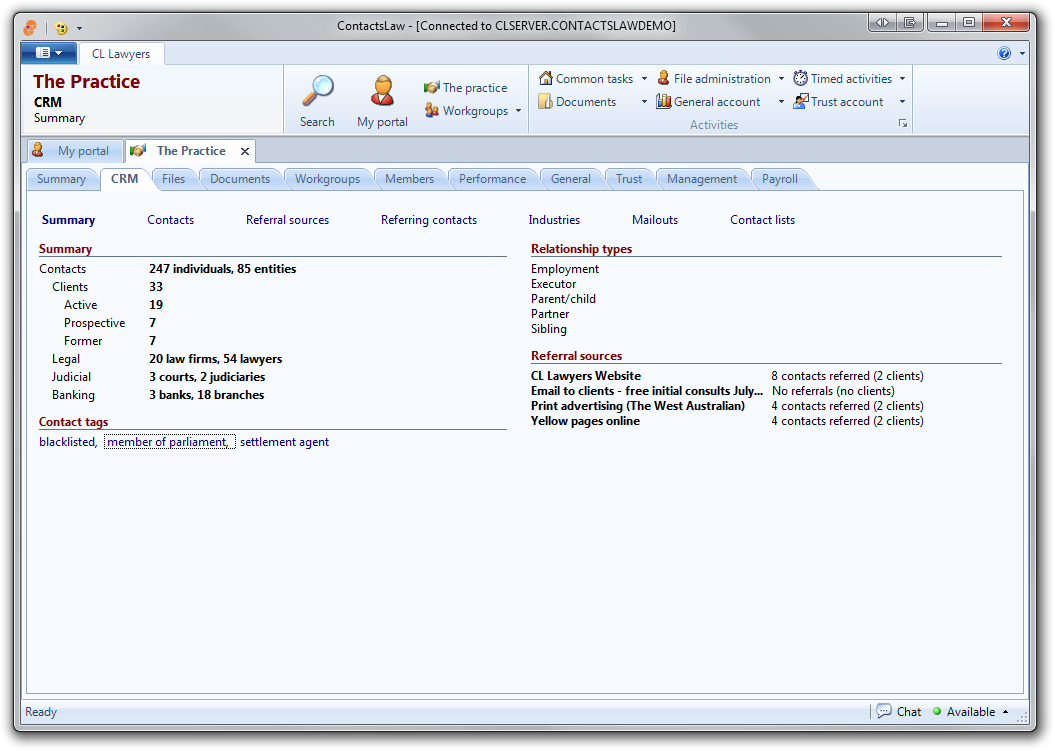The width and height of the screenshot is (1055, 751).
Task: Click the Chat speech bubble icon
Action: [x=883, y=711]
